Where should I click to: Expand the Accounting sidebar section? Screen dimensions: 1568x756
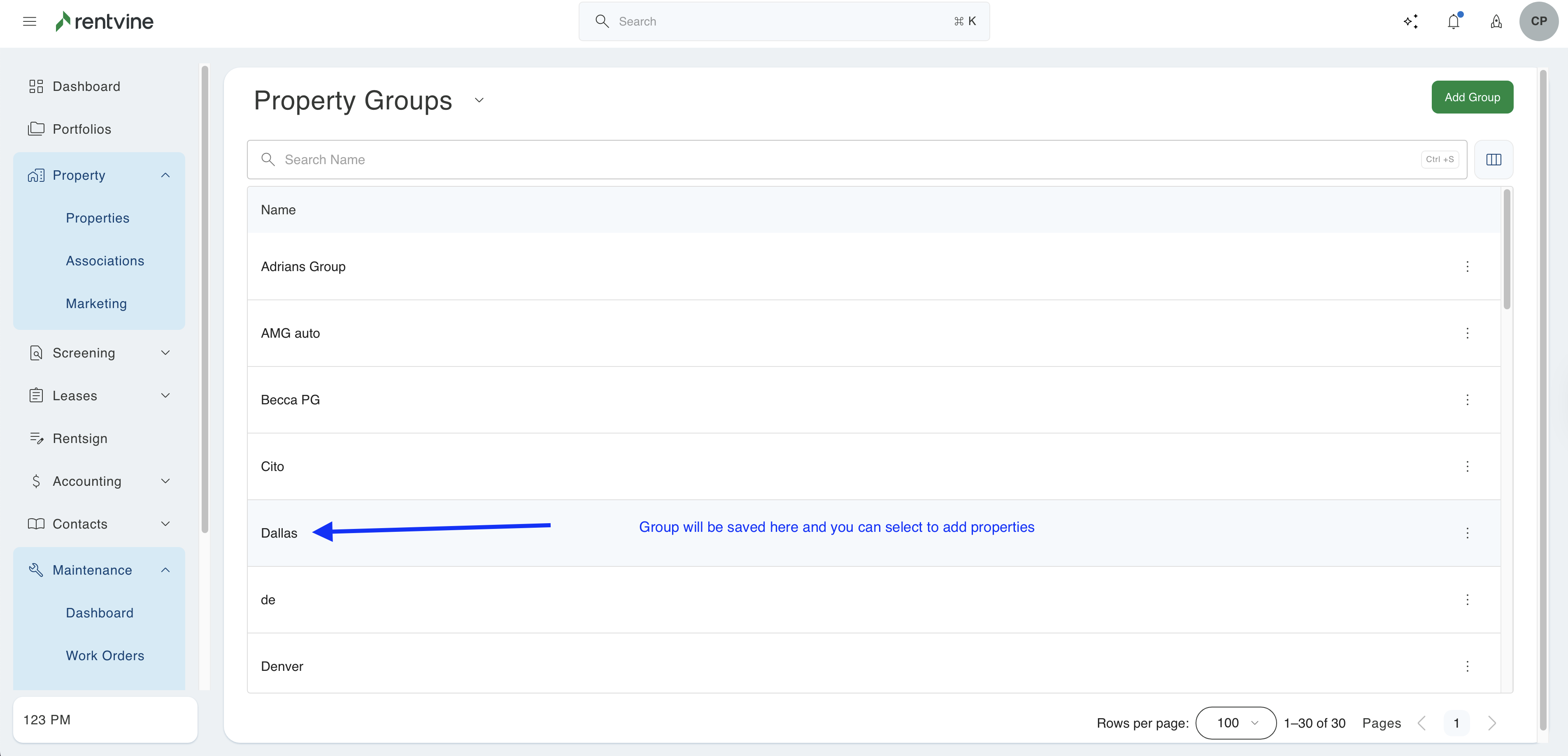click(x=165, y=482)
